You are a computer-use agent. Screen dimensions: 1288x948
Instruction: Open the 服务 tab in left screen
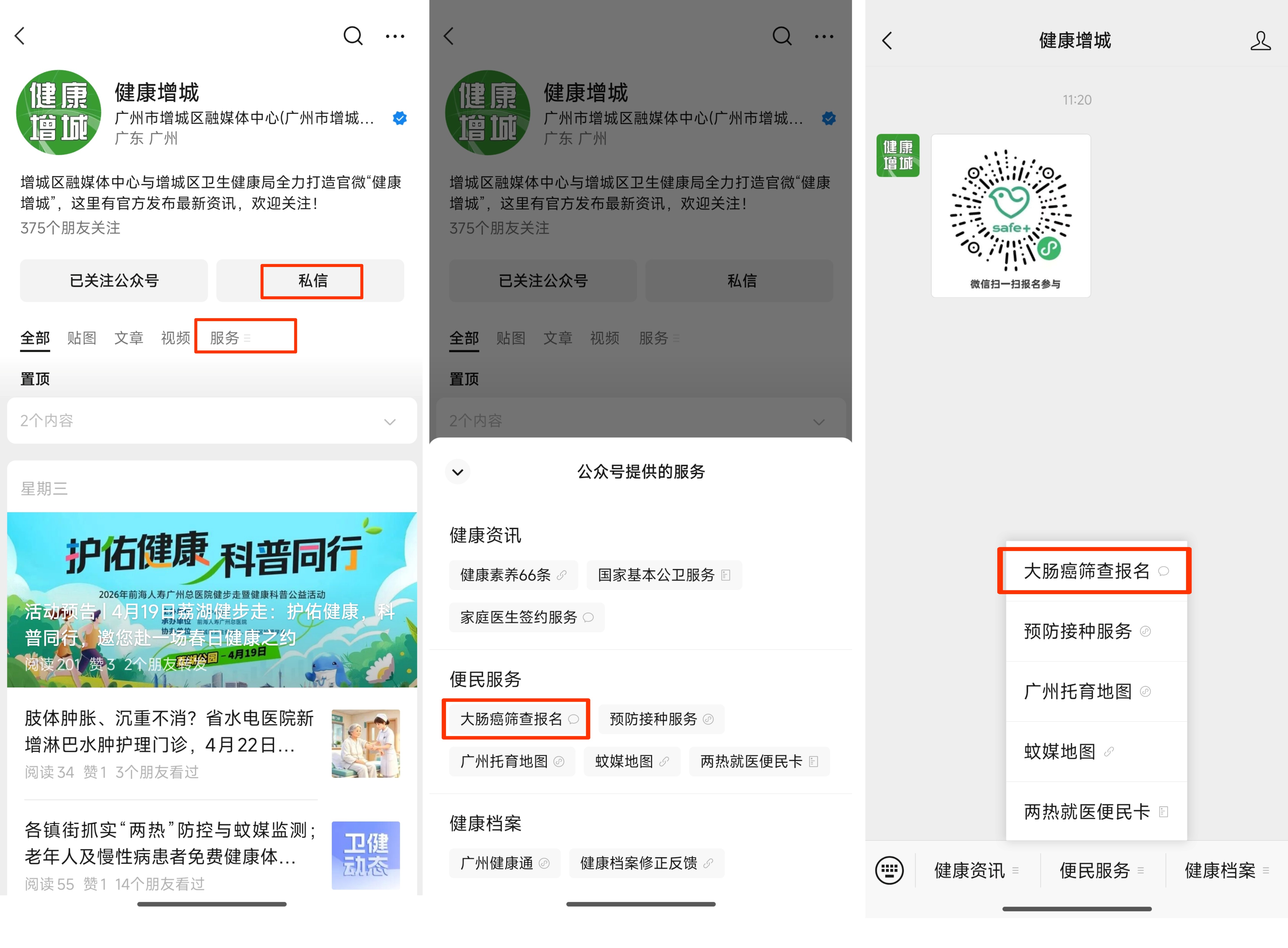(x=230, y=337)
